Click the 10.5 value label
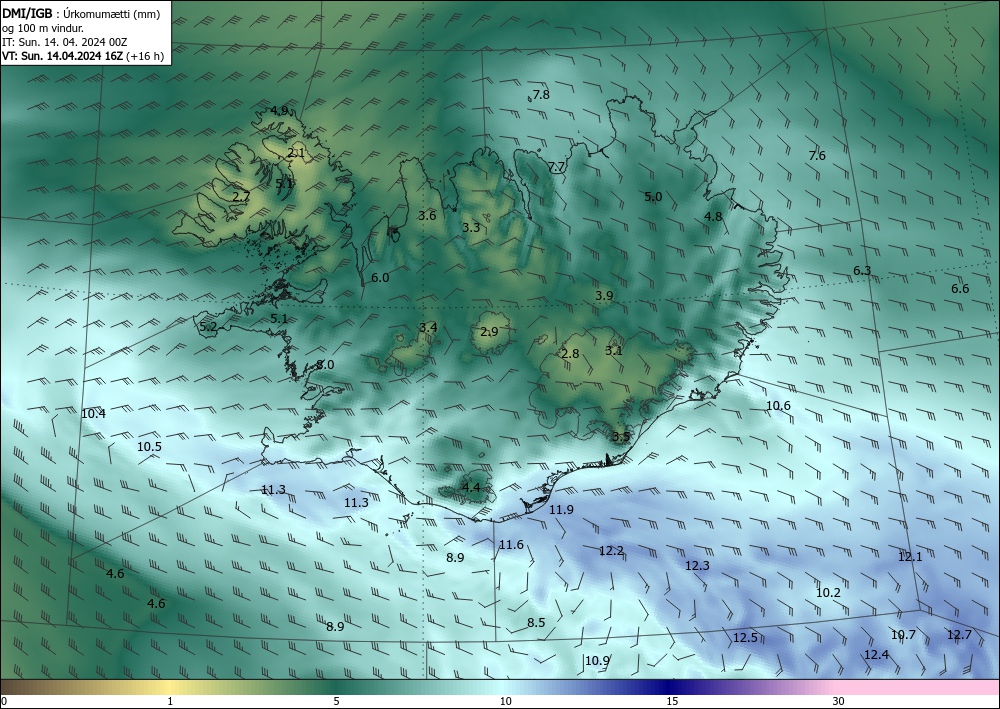The width and height of the screenshot is (1000, 709). coord(149,446)
